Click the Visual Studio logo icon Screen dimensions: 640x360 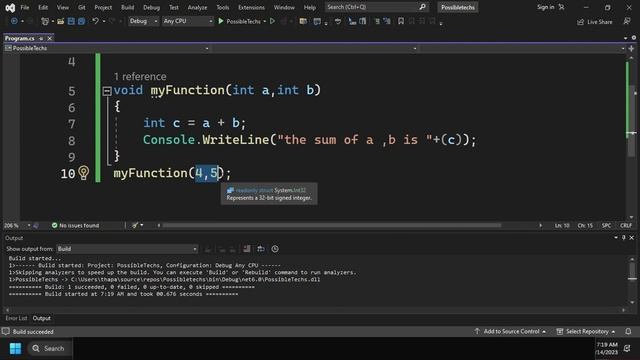coord(10,7)
